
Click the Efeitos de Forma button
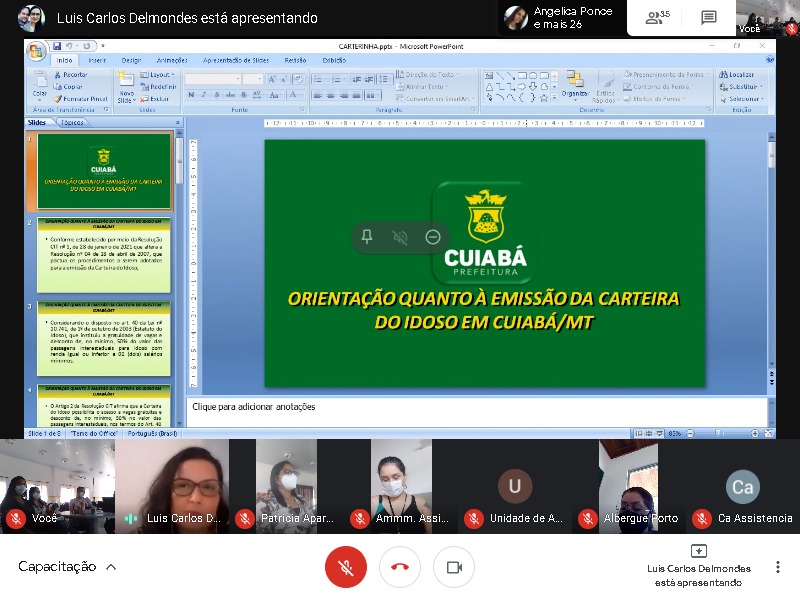655,99
